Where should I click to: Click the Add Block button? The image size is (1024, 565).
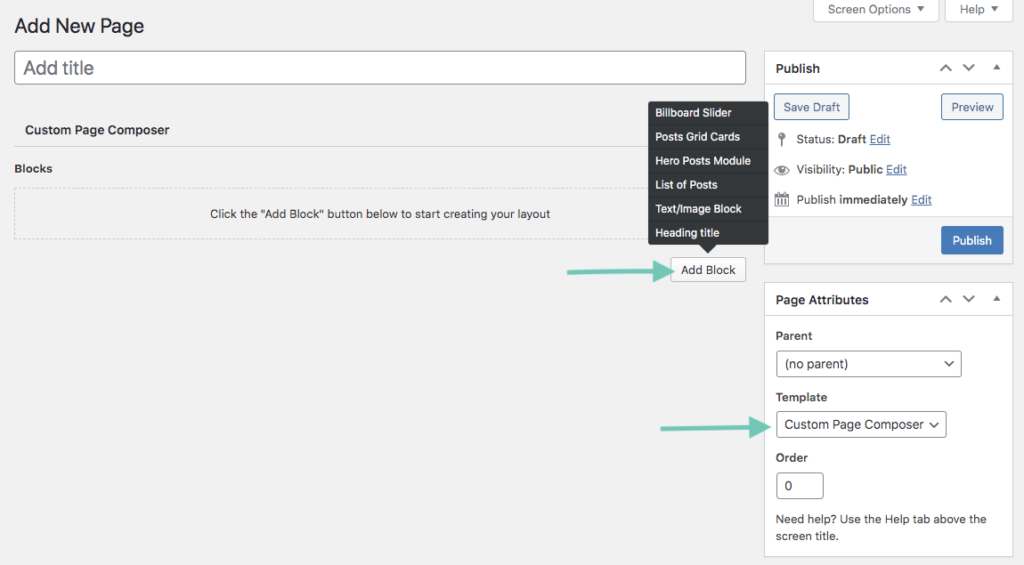pos(708,270)
